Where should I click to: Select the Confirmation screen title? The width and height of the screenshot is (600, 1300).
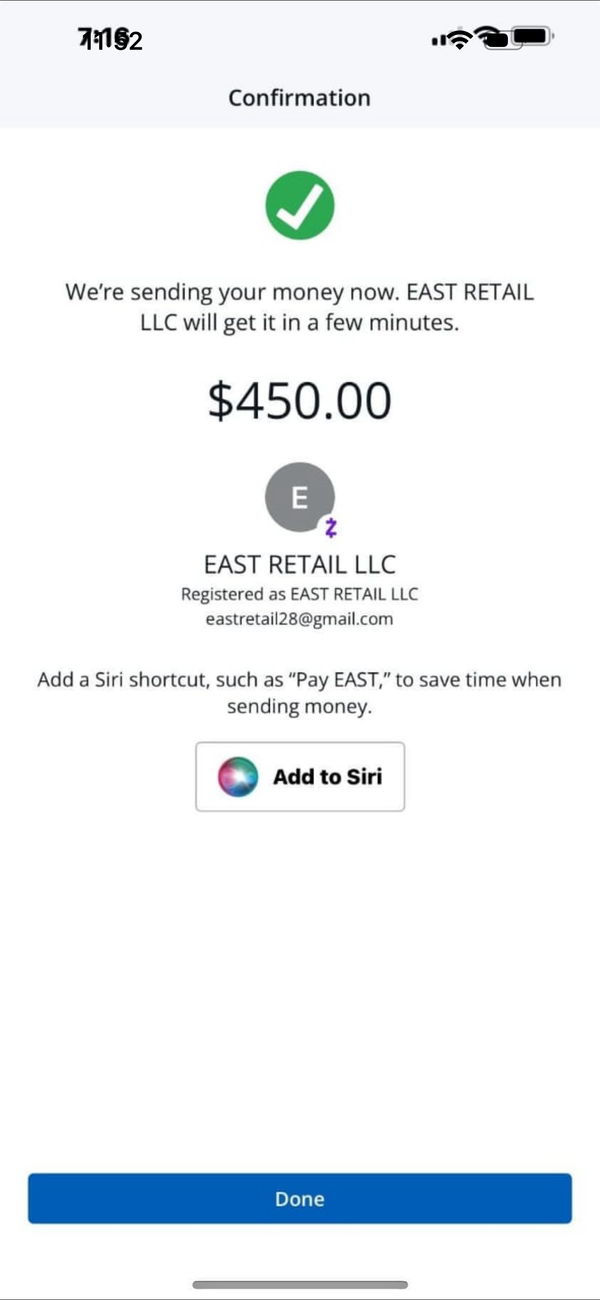pos(300,98)
